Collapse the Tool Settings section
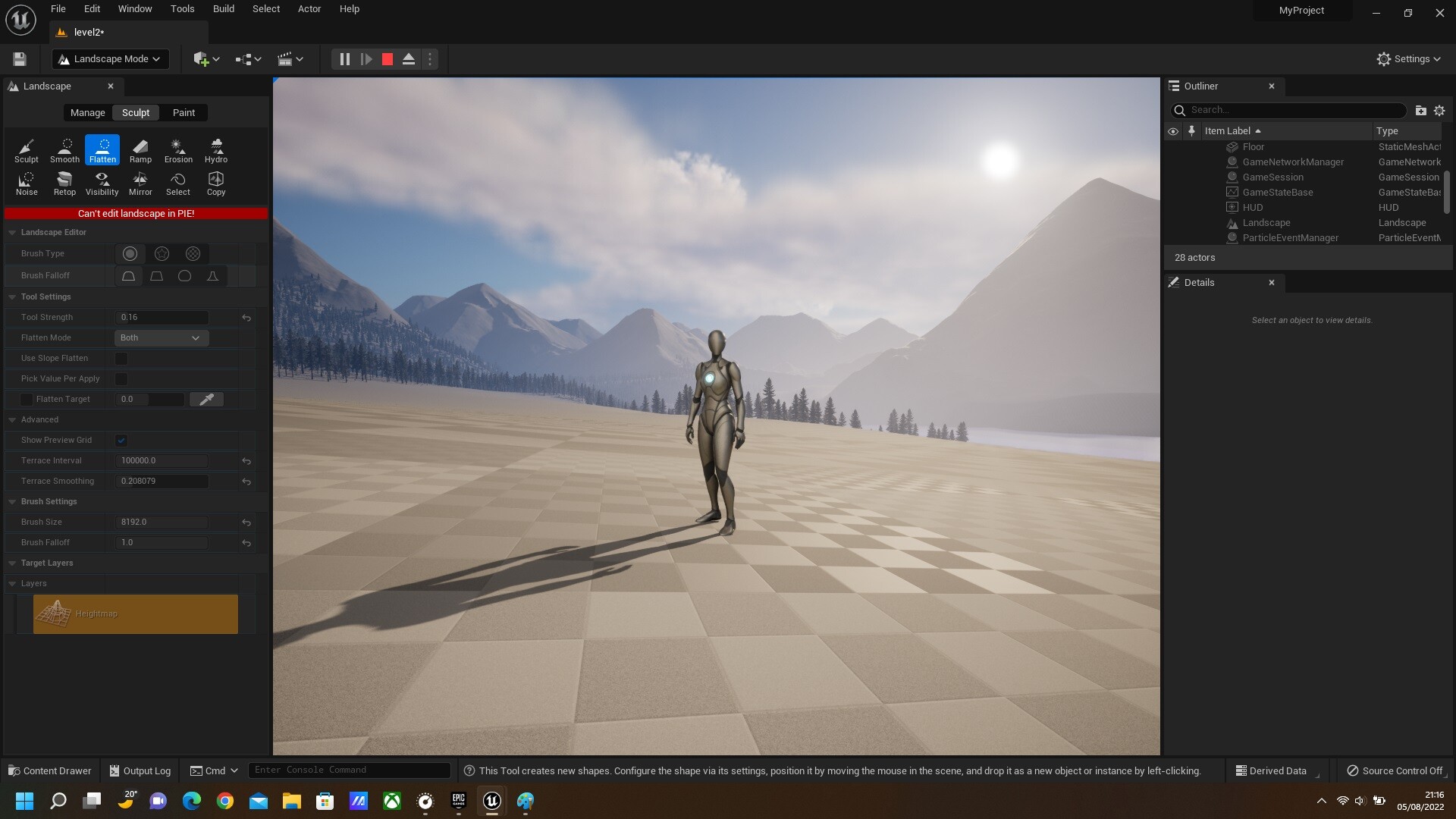 (x=12, y=297)
